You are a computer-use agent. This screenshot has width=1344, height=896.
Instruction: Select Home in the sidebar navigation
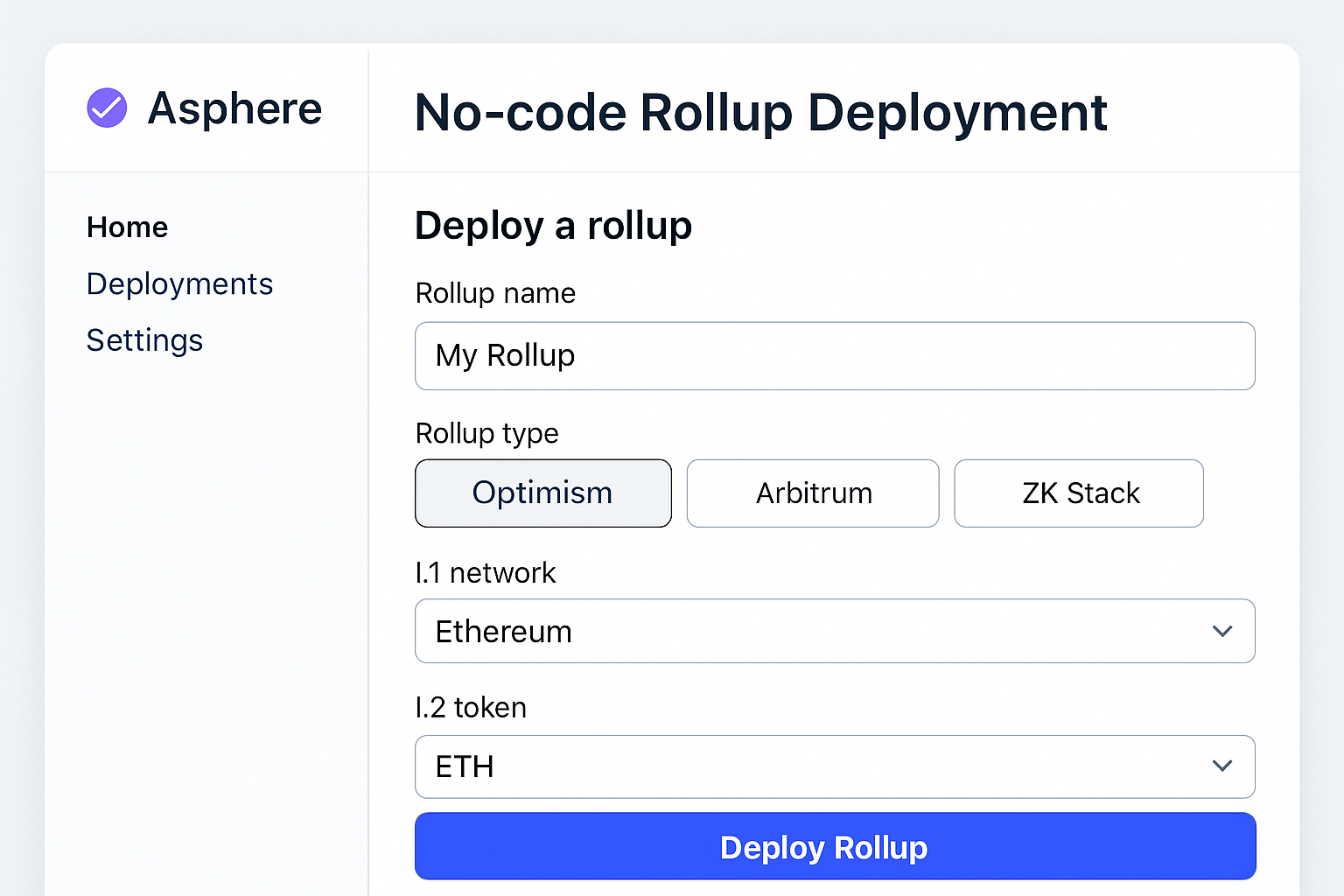(x=127, y=227)
